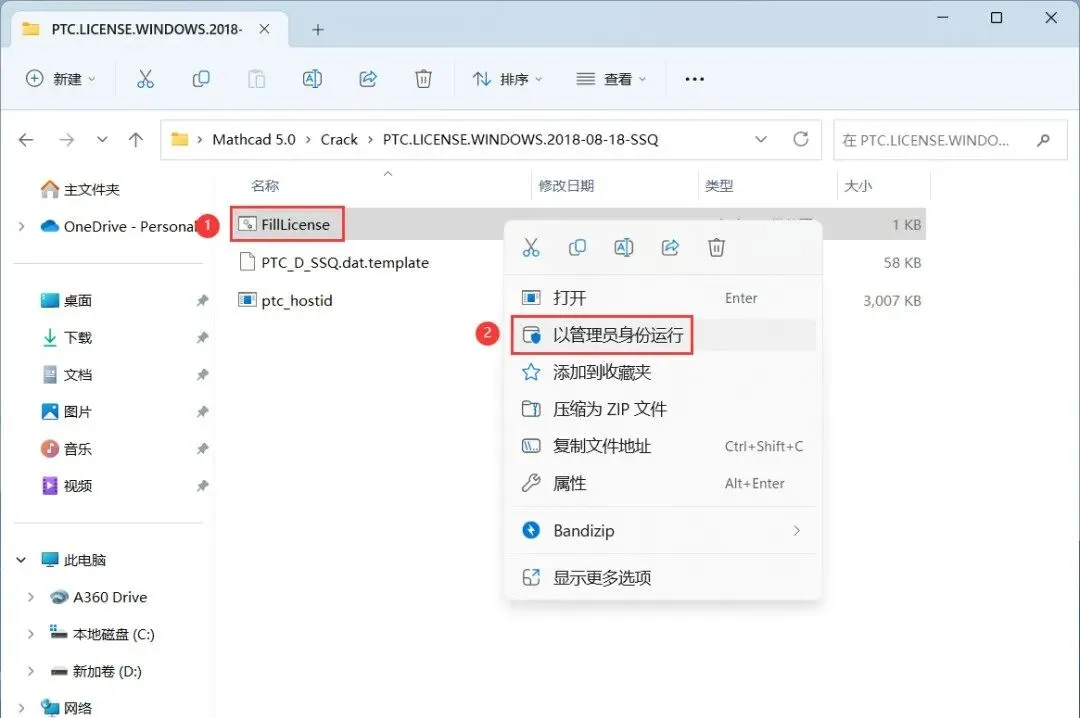This screenshot has width=1080, height=718.
Task: Click the Copy icon in the context menu
Action: [x=577, y=247]
